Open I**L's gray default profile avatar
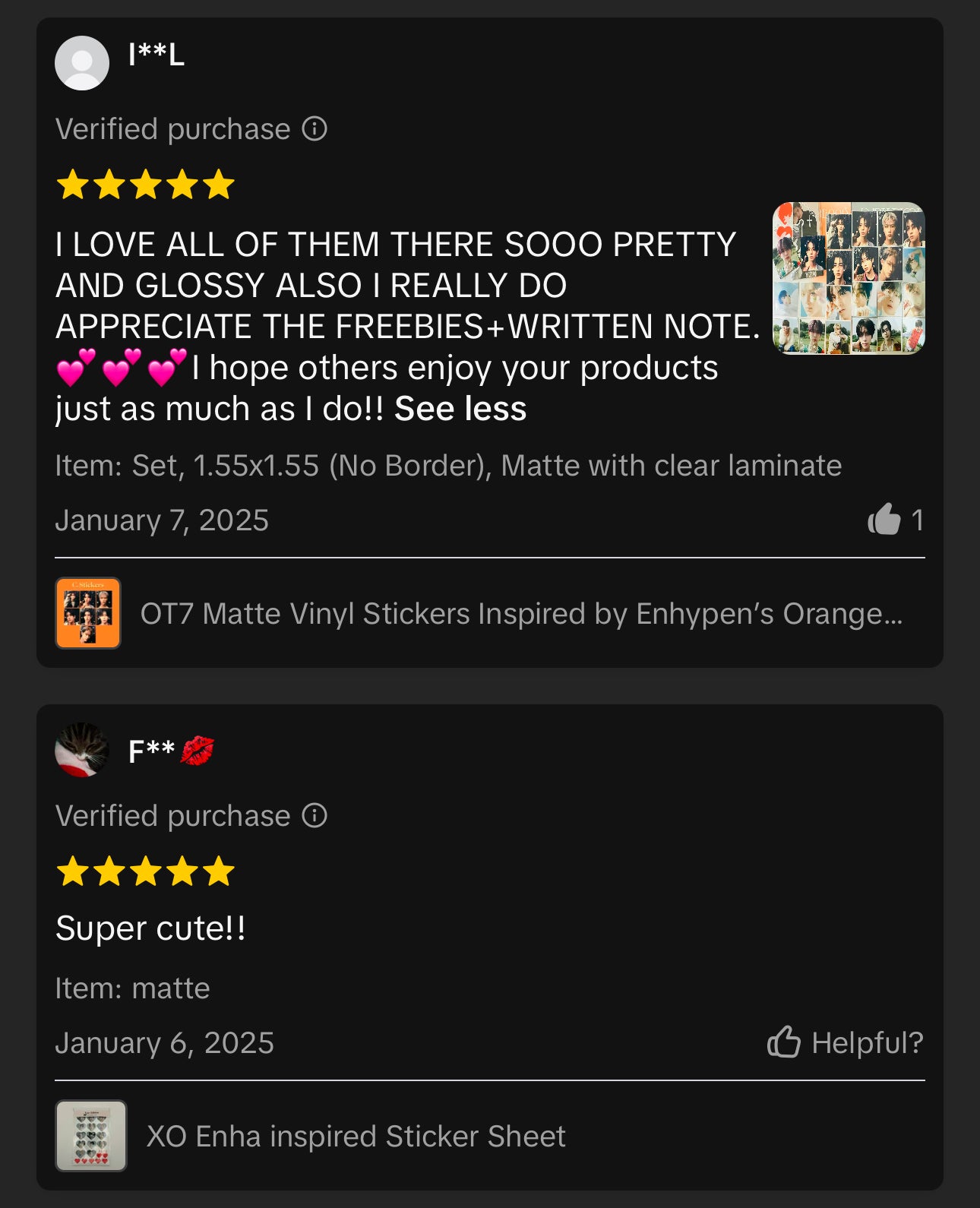 (x=82, y=63)
